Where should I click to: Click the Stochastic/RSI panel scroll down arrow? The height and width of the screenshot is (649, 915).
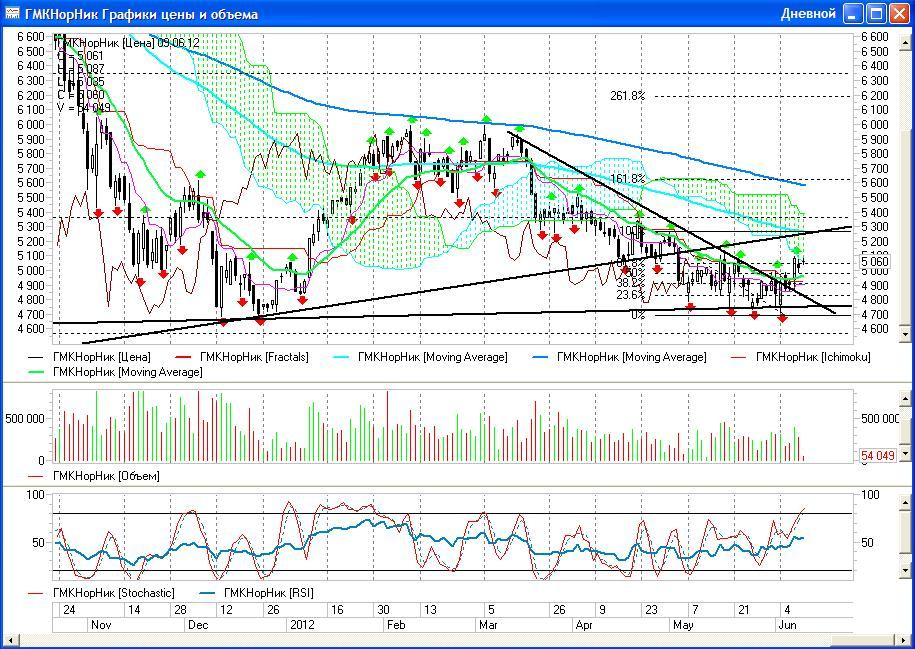pos(906,570)
